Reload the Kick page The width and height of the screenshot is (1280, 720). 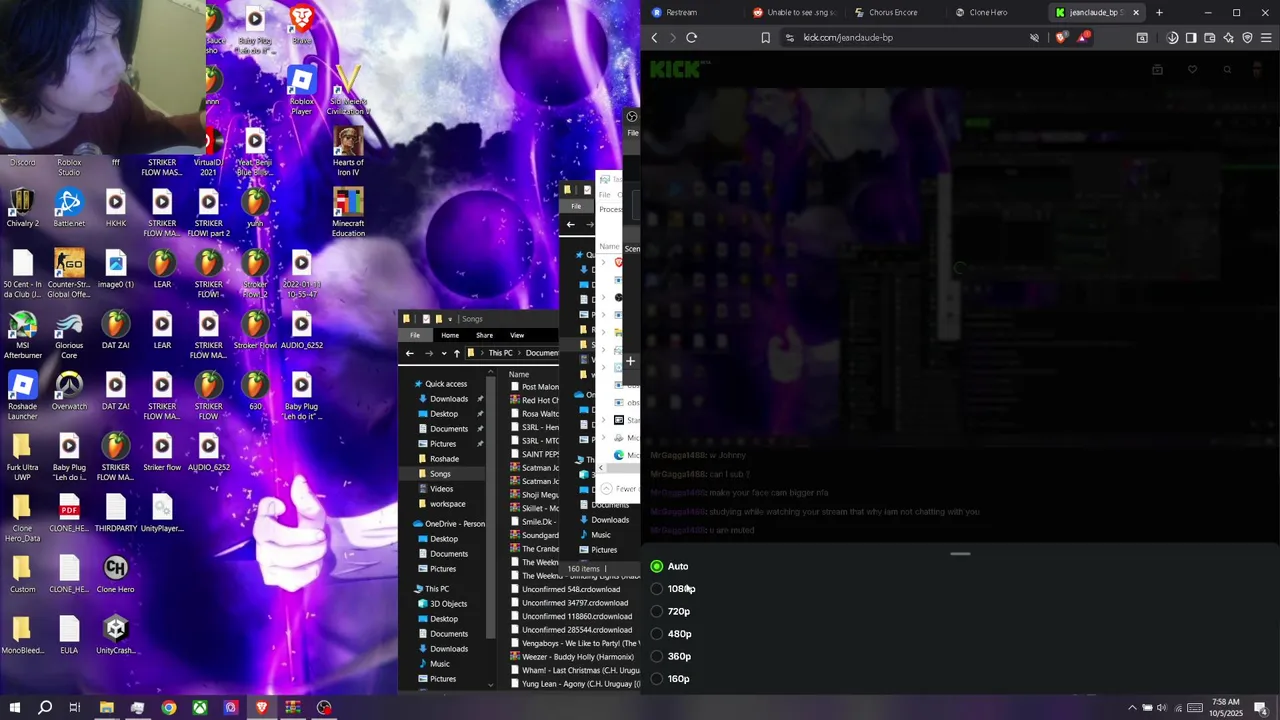pyautogui.click(x=692, y=38)
